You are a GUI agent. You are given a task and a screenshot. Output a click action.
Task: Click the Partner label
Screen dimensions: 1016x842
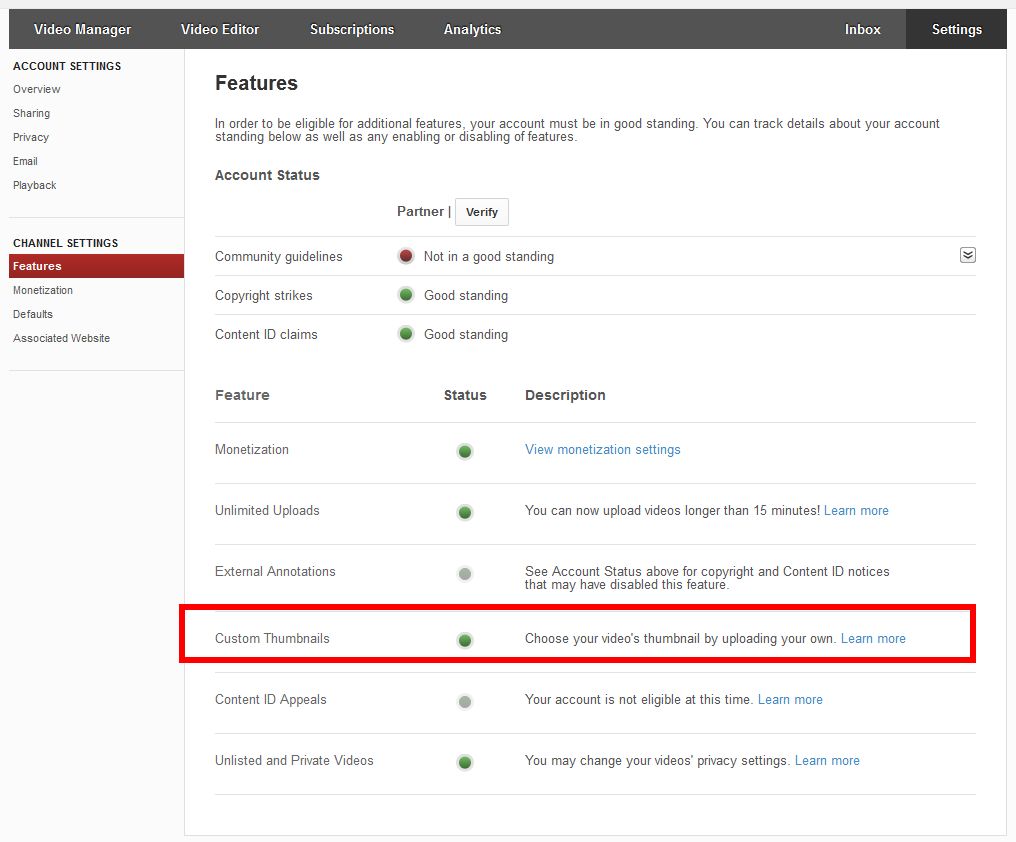[x=420, y=211]
